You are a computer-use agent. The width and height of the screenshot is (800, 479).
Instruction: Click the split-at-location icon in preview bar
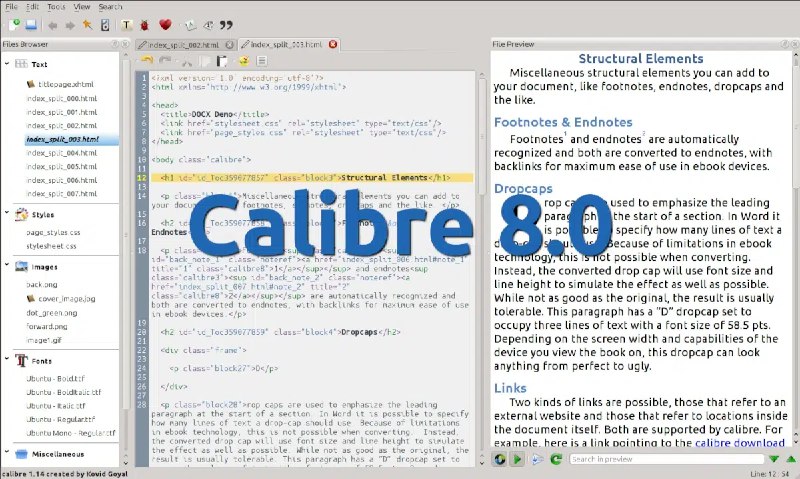coord(537,459)
